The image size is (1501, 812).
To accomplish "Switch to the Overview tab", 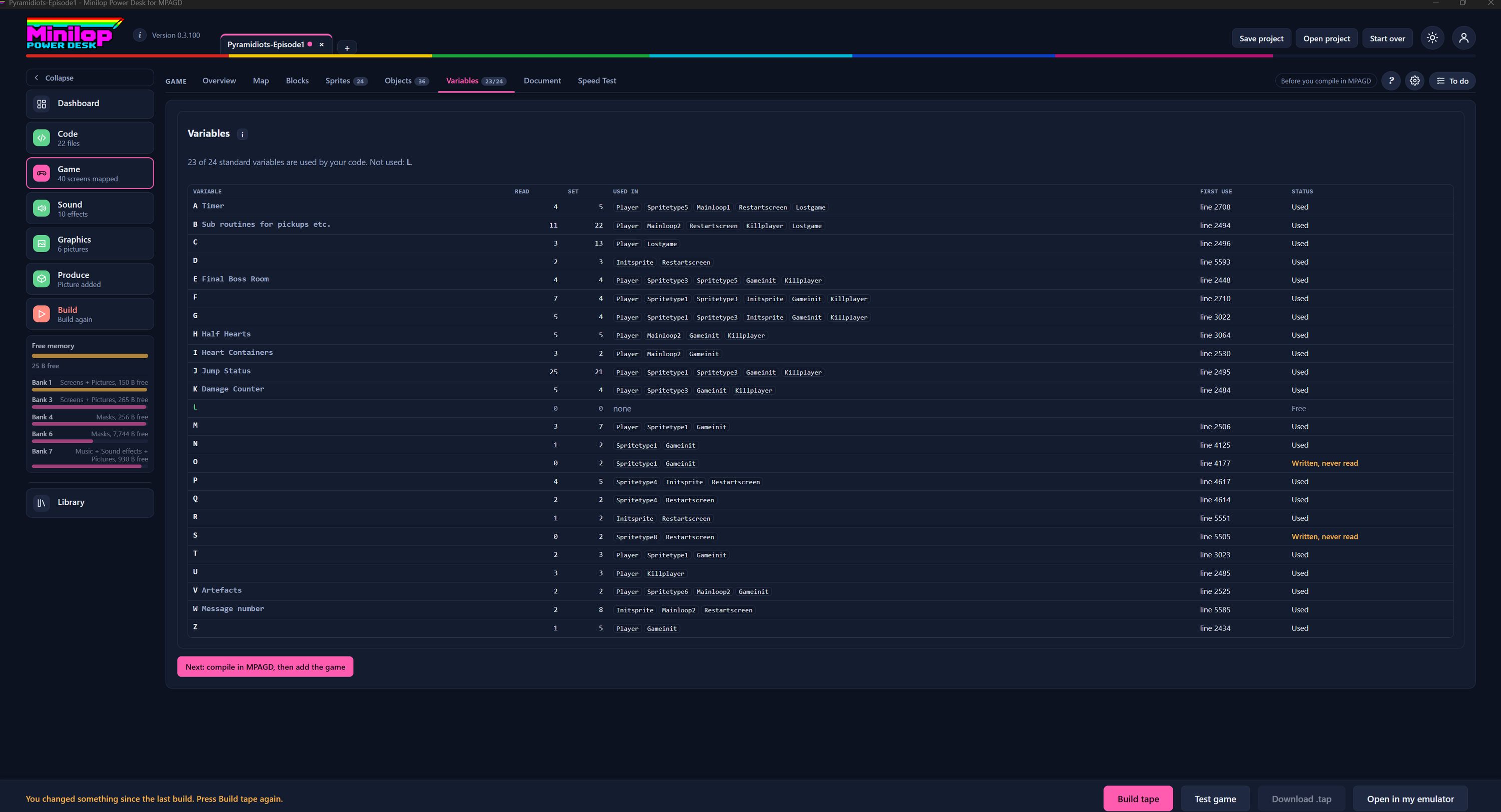I will (x=219, y=81).
